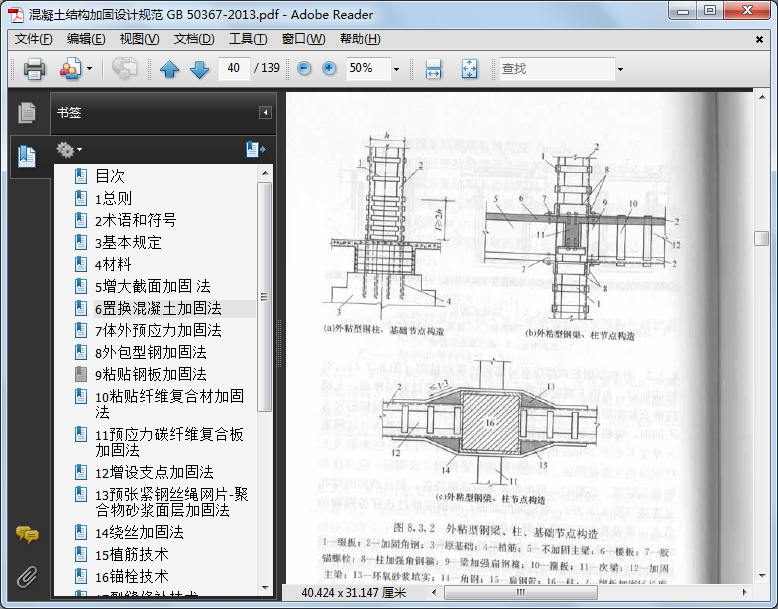Click bookmark icon beside 8外包型钢加固法
778x609 pixels.
[80, 352]
